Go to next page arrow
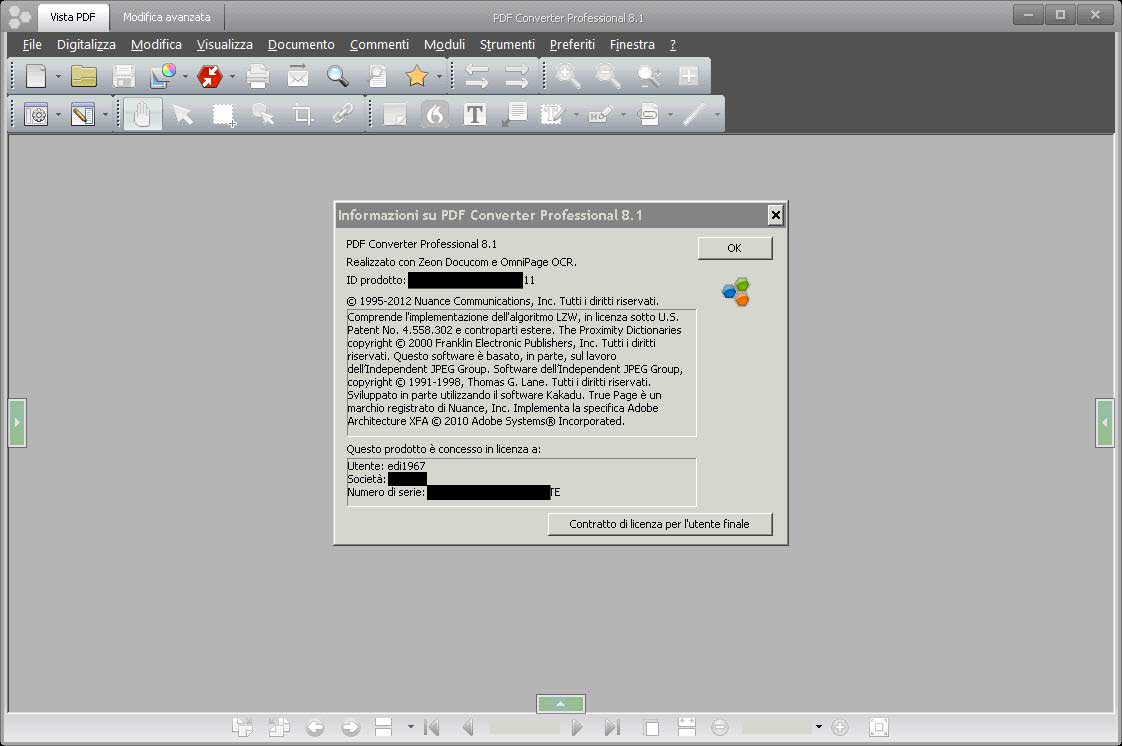Image resolution: width=1122 pixels, height=746 pixels. coord(576,727)
